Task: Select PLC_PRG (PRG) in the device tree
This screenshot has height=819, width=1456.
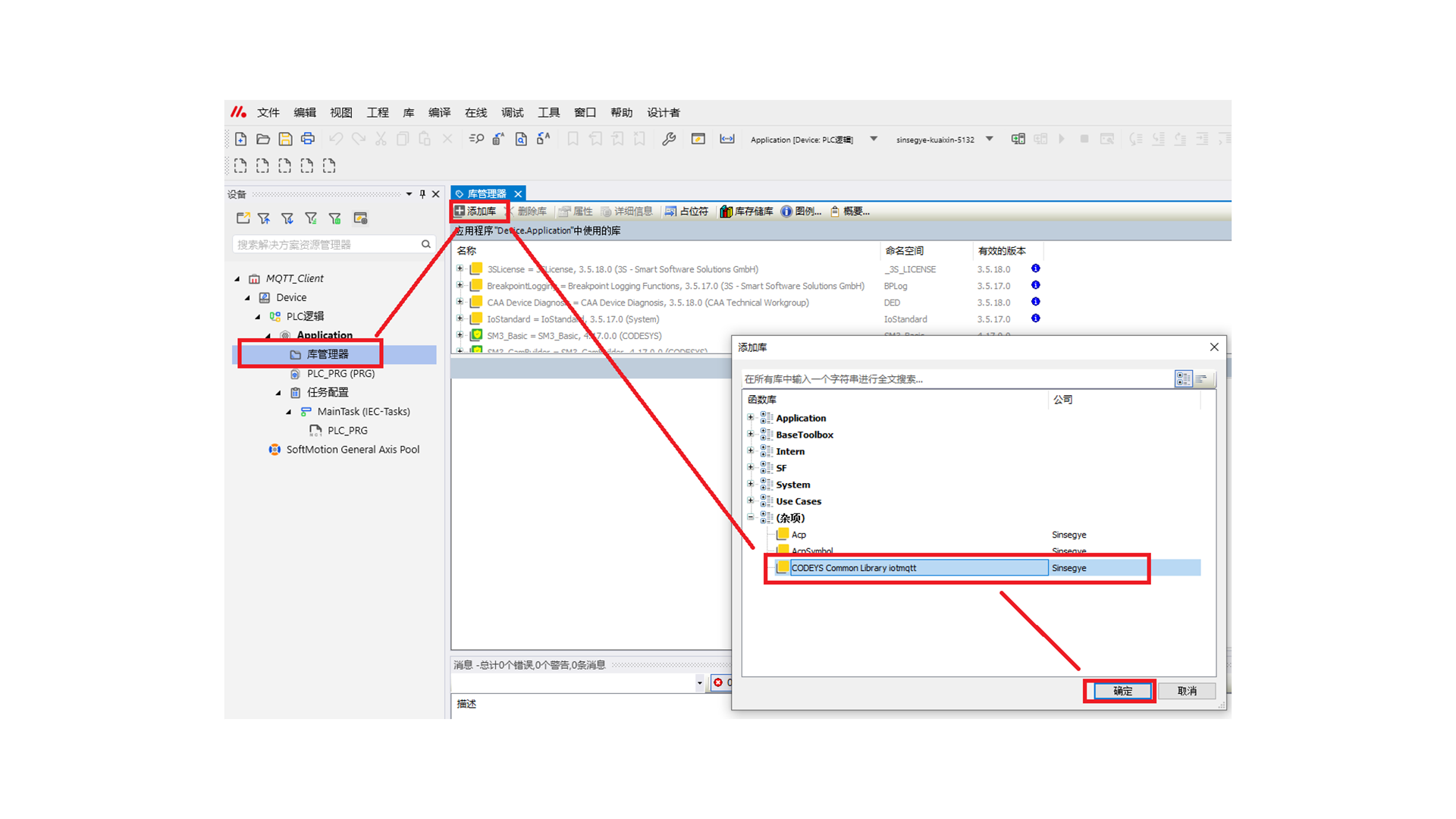Action: tap(340, 373)
